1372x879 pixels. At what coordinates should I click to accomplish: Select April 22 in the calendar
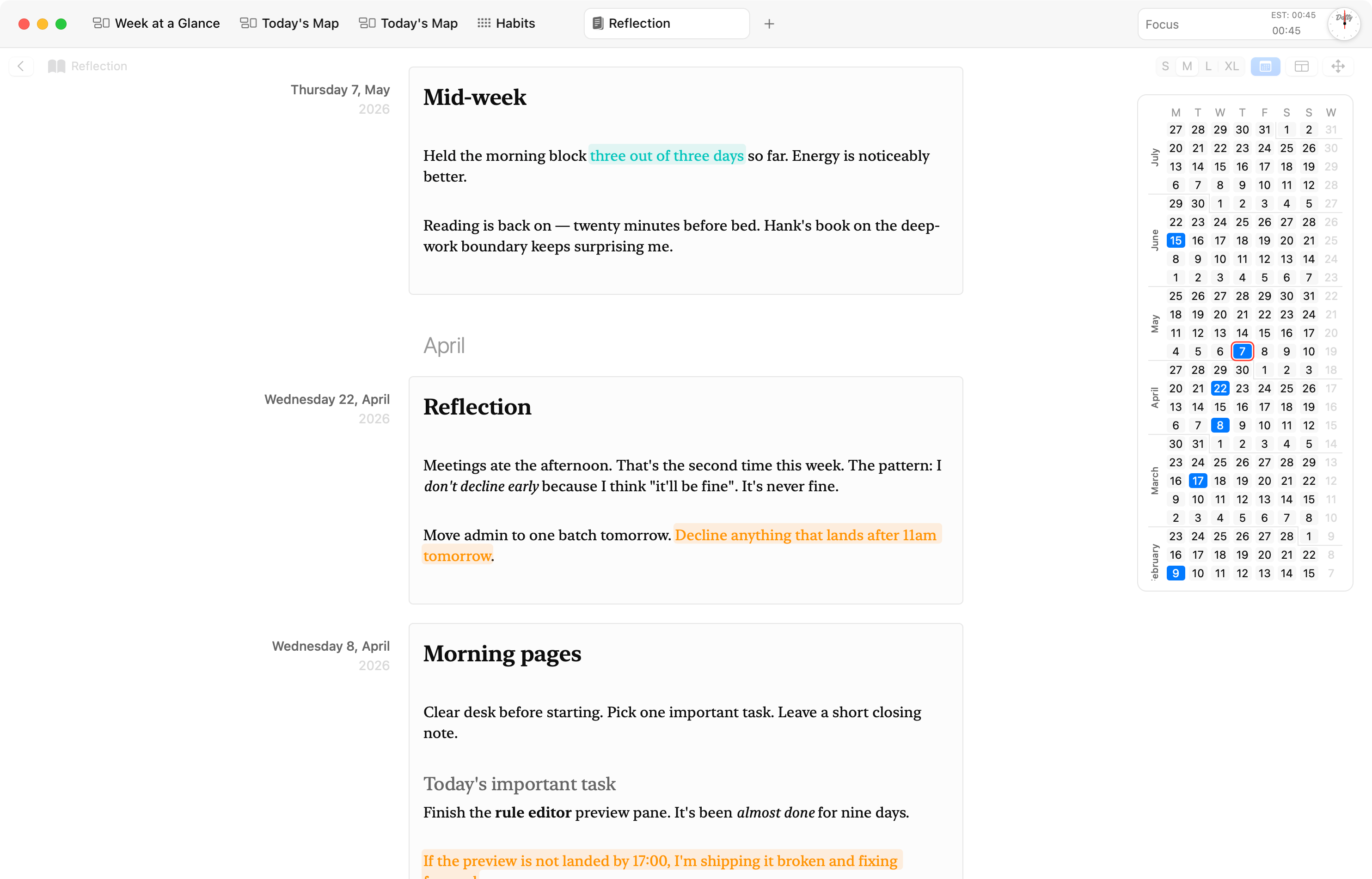click(x=1219, y=388)
